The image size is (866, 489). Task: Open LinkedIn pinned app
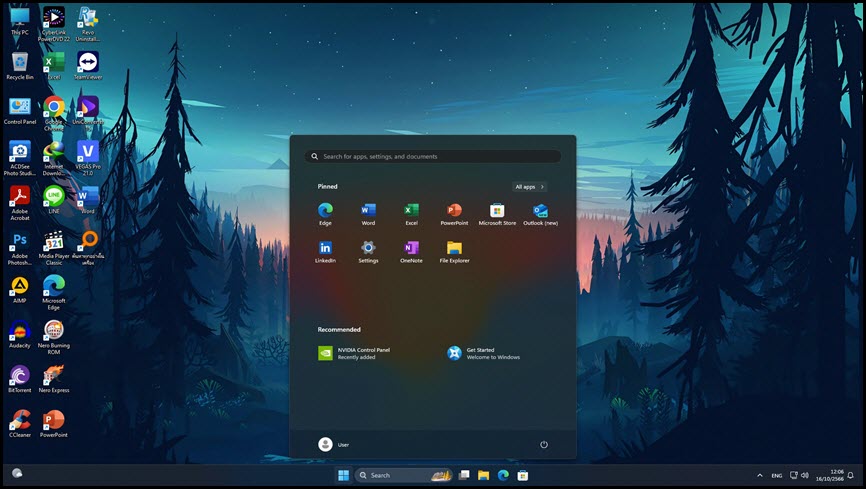point(325,252)
